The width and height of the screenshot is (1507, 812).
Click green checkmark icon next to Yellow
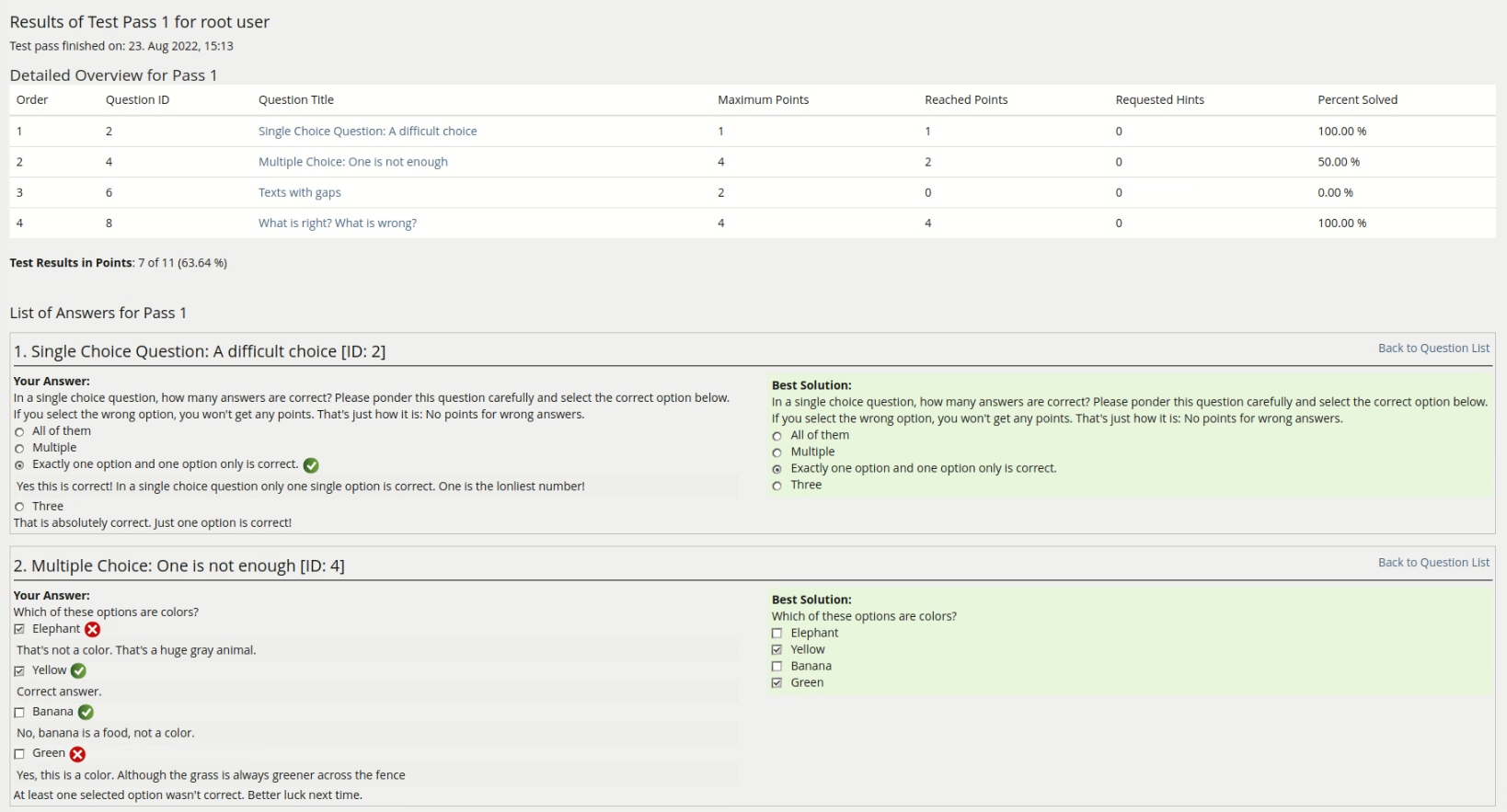click(78, 671)
